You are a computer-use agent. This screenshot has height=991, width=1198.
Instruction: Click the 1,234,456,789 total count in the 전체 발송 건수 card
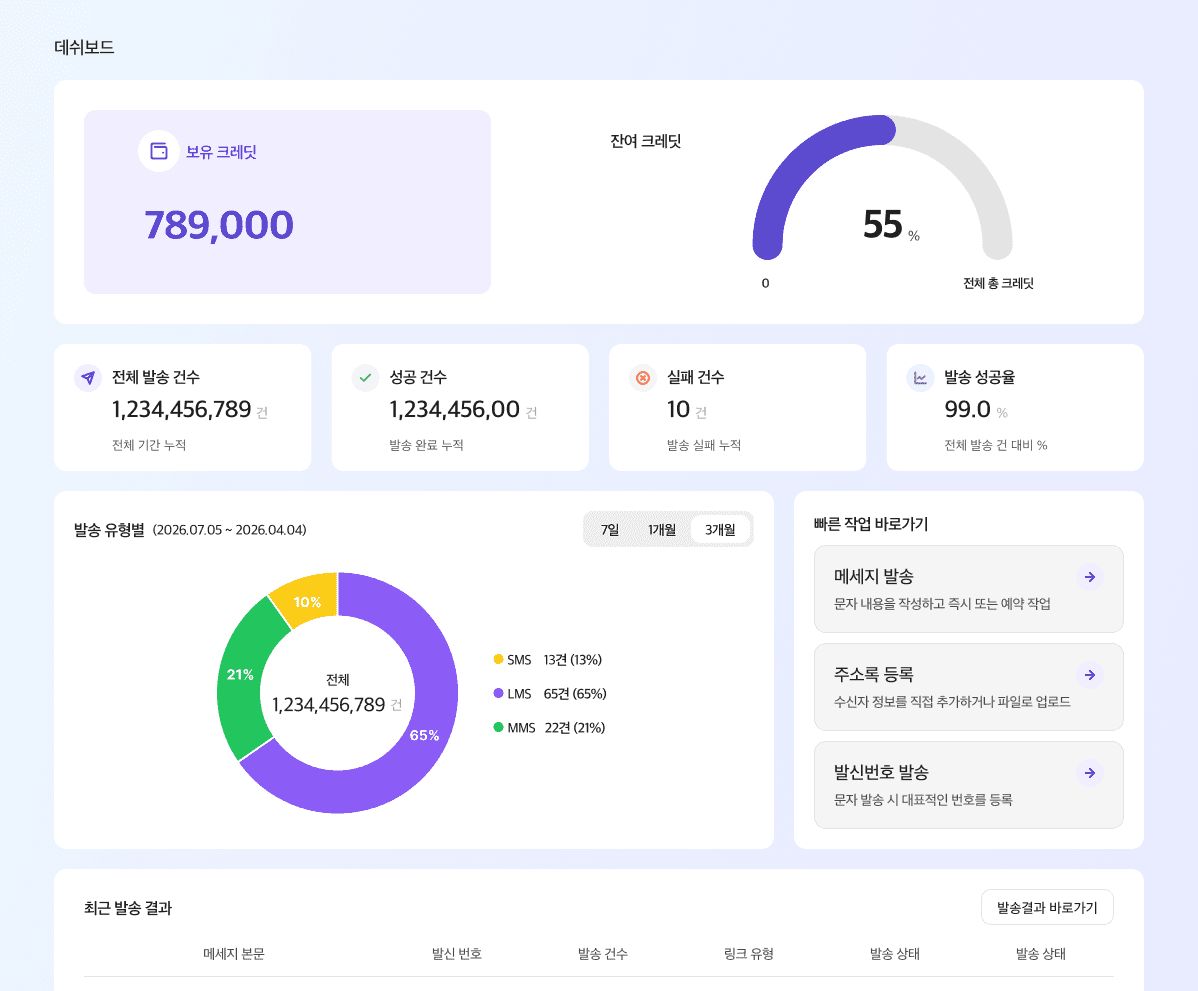click(x=181, y=410)
